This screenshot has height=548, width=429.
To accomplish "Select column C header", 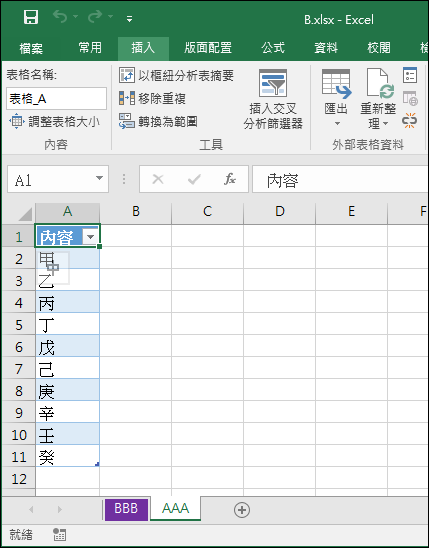I will (208, 211).
